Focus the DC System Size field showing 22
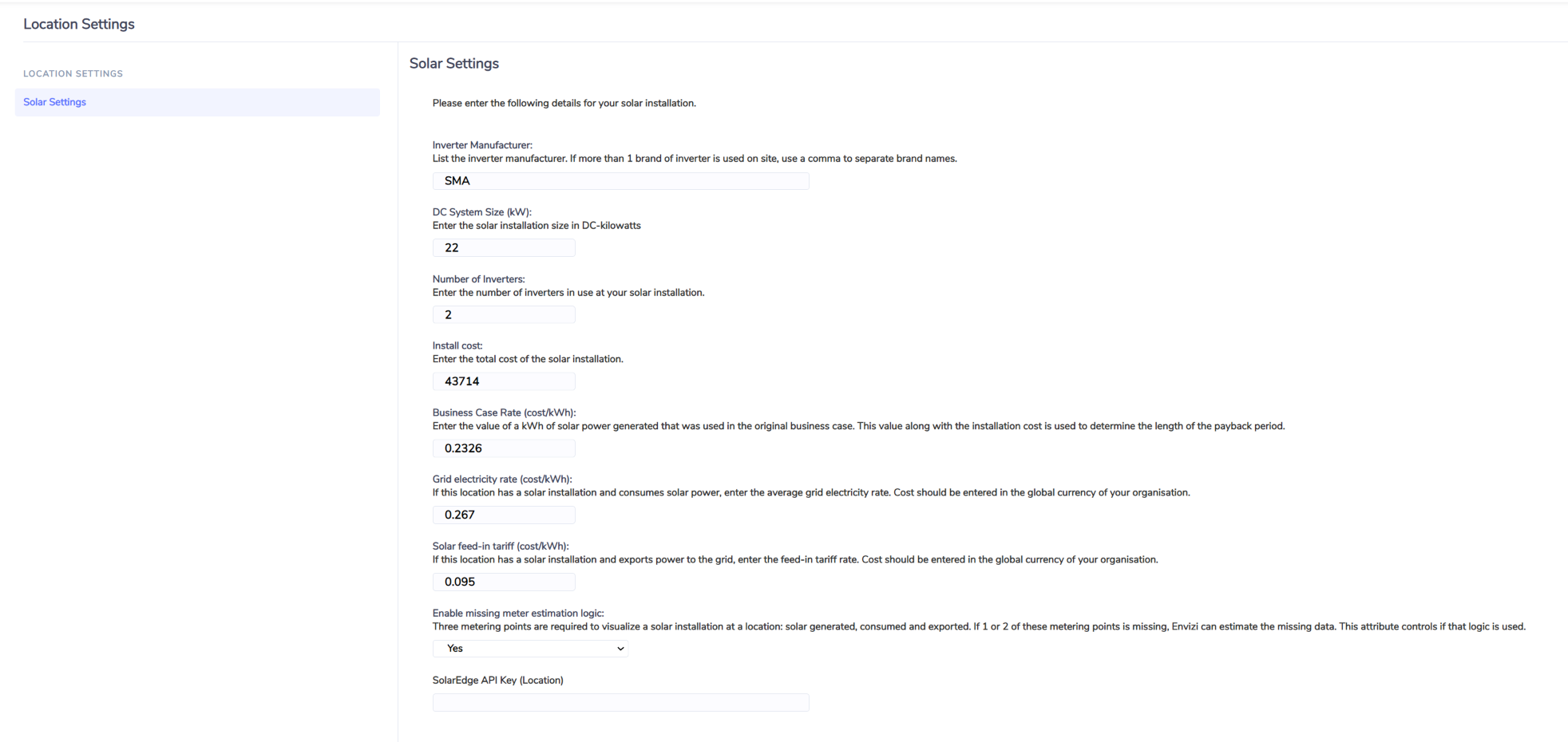The height and width of the screenshot is (742, 1568). pyautogui.click(x=504, y=248)
